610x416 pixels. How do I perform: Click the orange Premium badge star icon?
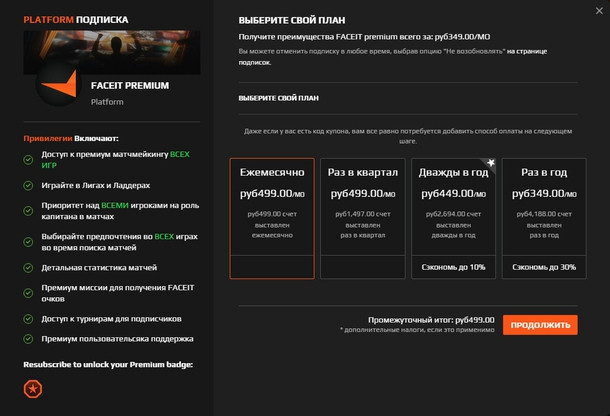(32, 388)
